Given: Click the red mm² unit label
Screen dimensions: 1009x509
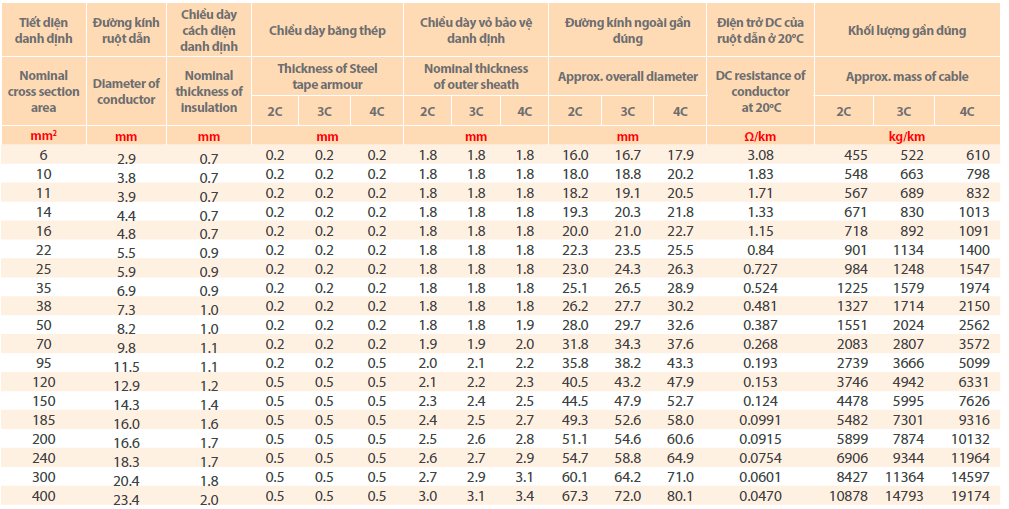Looking at the screenshot, I should [x=43, y=136].
